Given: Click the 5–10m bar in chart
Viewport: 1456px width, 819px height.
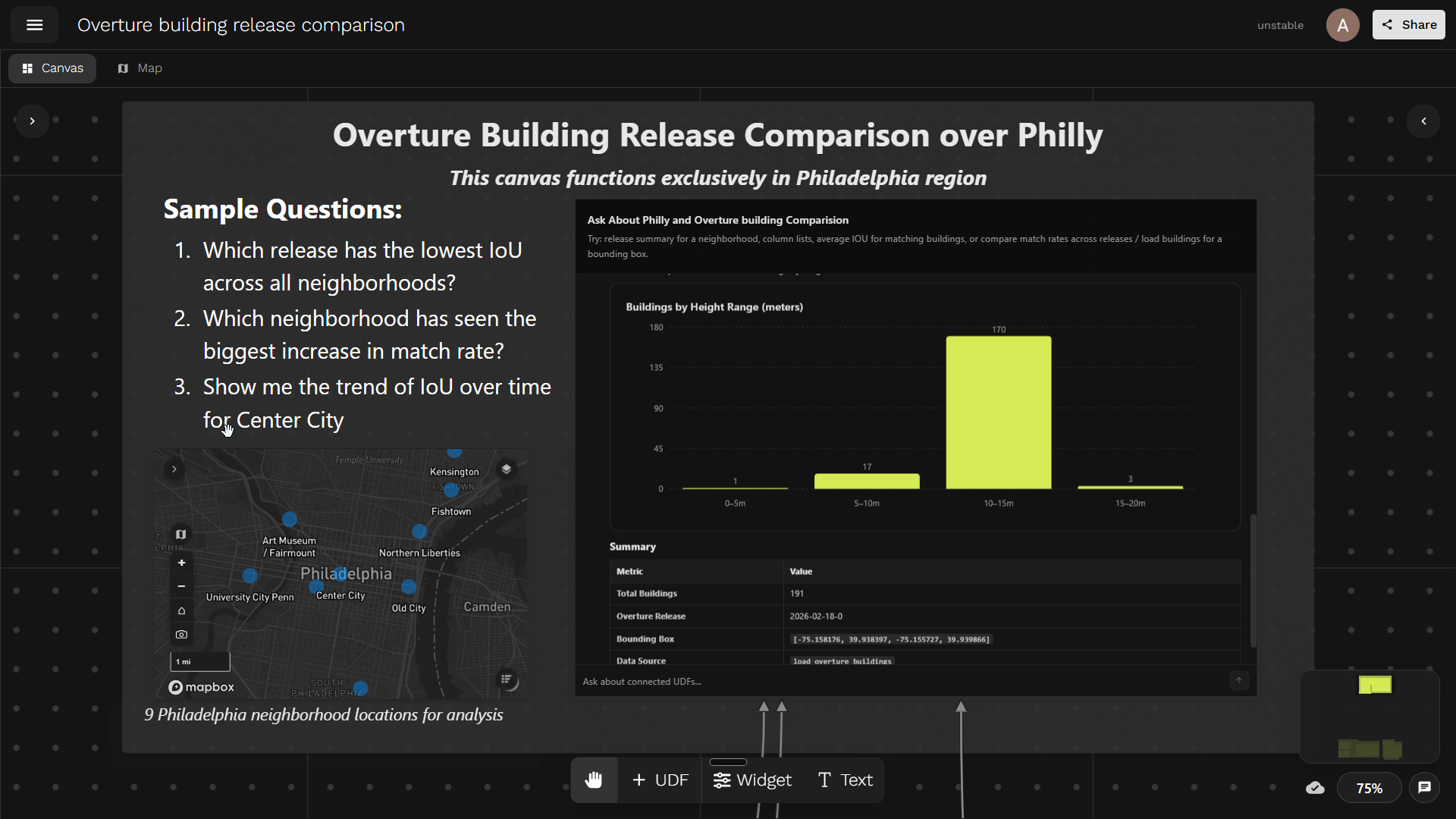Looking at the screenshot, I should [867, 482].
